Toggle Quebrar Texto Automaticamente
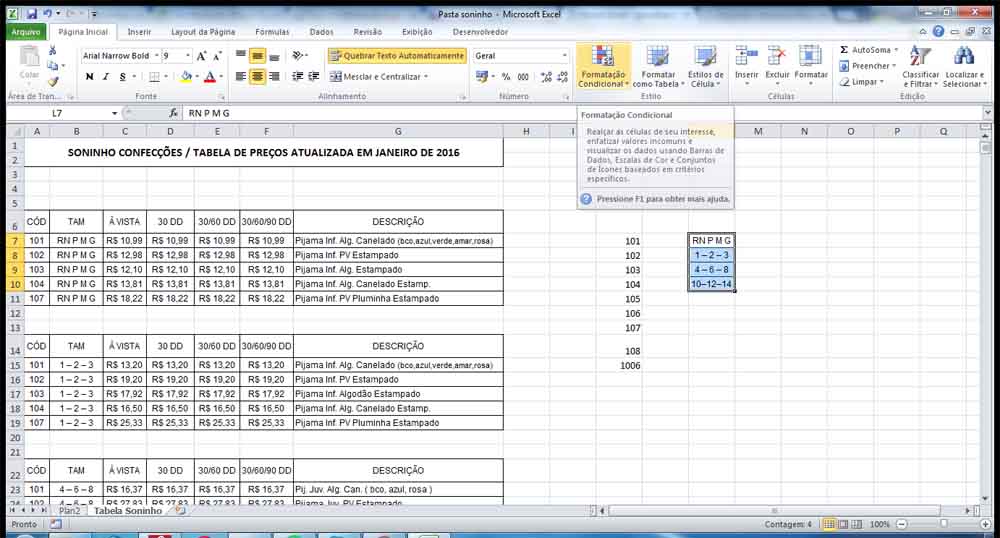 point(397,56)
